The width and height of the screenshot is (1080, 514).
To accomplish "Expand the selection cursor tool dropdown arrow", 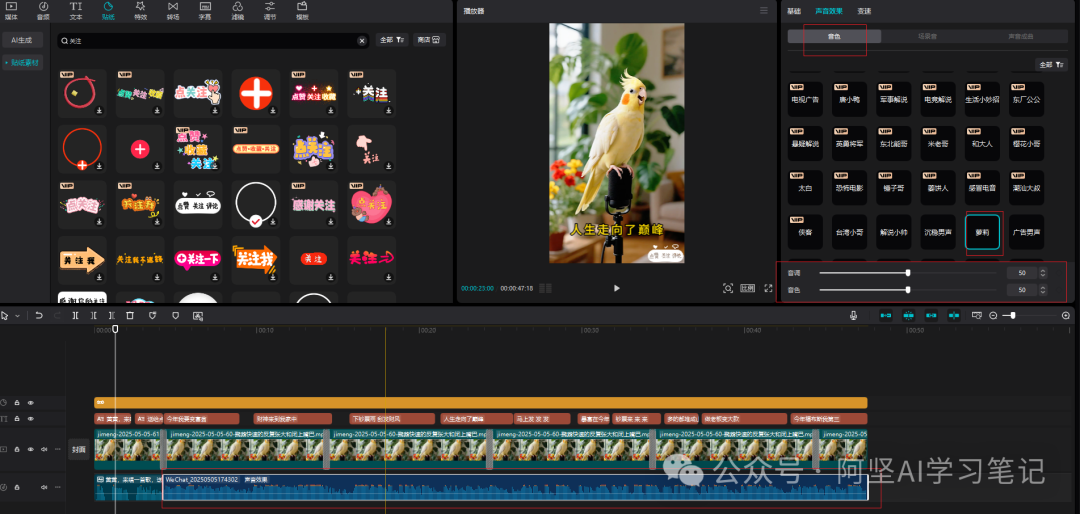I will pos(15,316).
